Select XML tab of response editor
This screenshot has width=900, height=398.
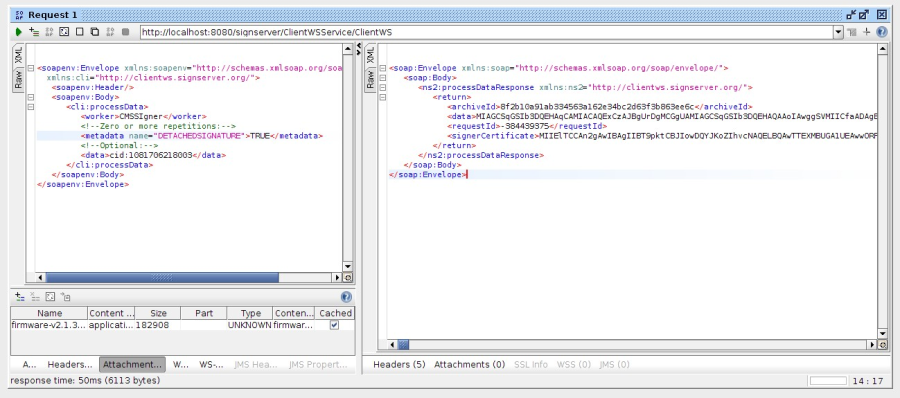[x=370, y=56]
